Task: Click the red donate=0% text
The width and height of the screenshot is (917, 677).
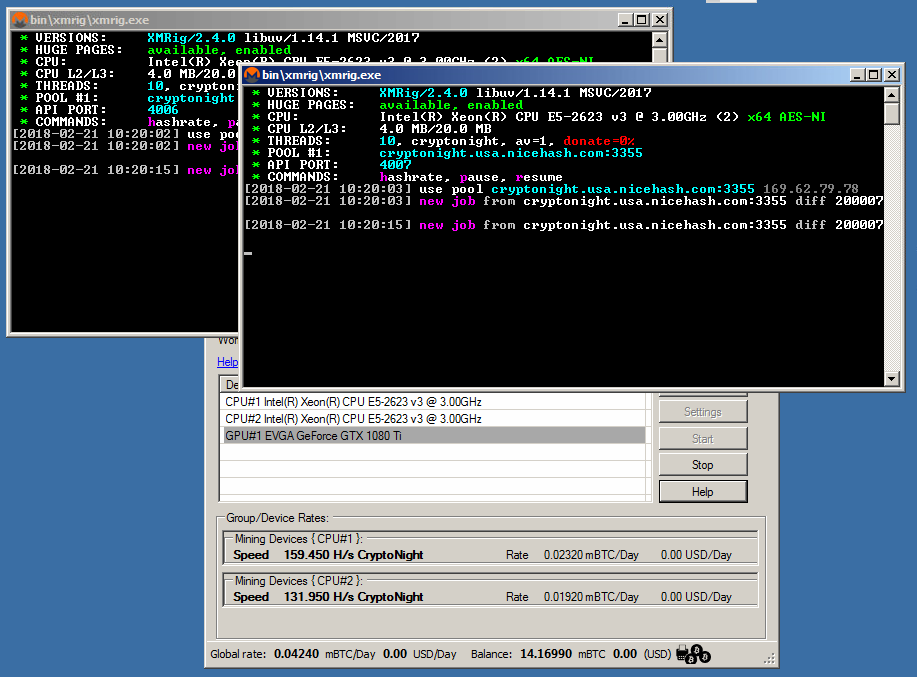Action: (x=599, y=141)
